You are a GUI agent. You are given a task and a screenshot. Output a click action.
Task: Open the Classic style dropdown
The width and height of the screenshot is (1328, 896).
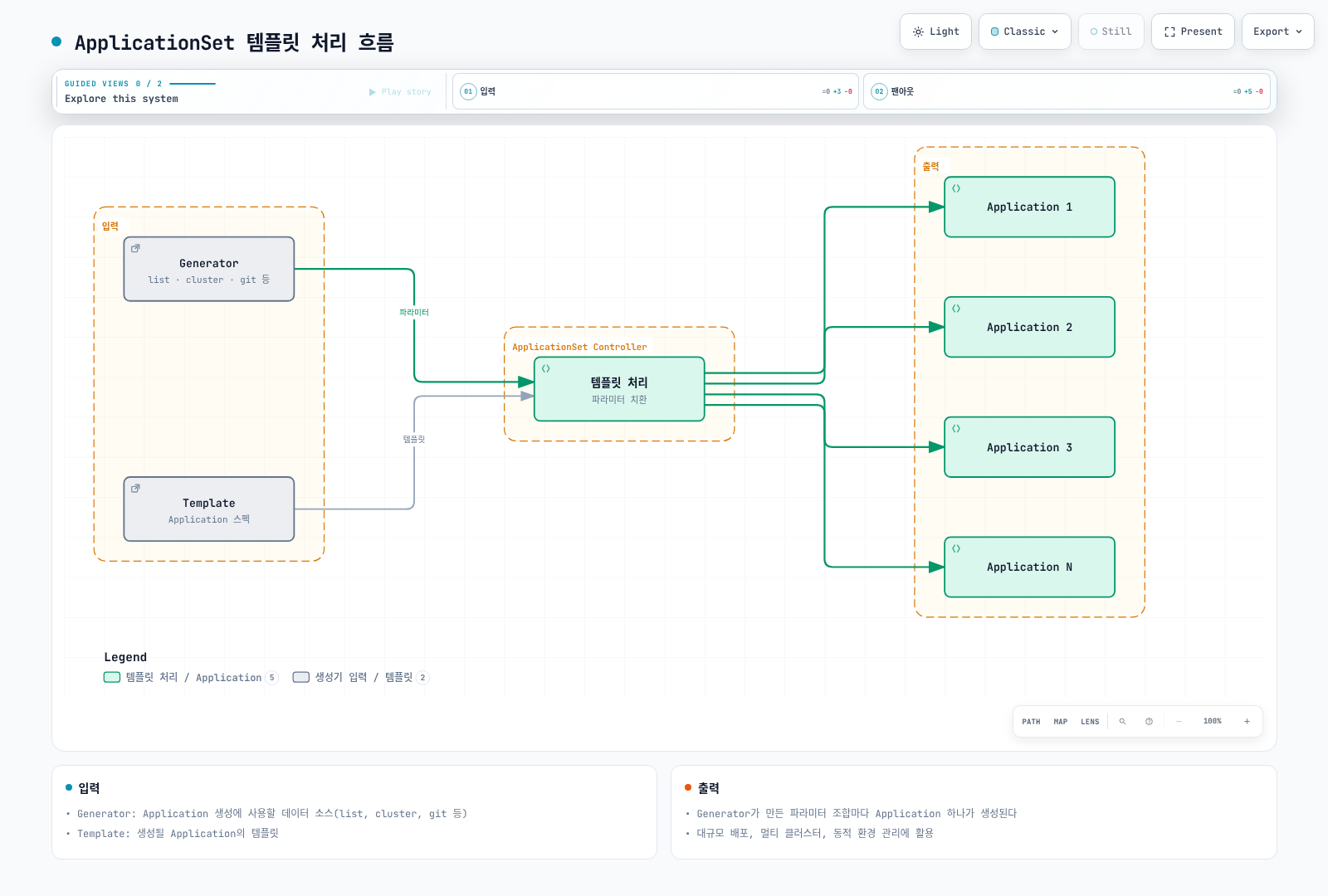point(1024,32)
